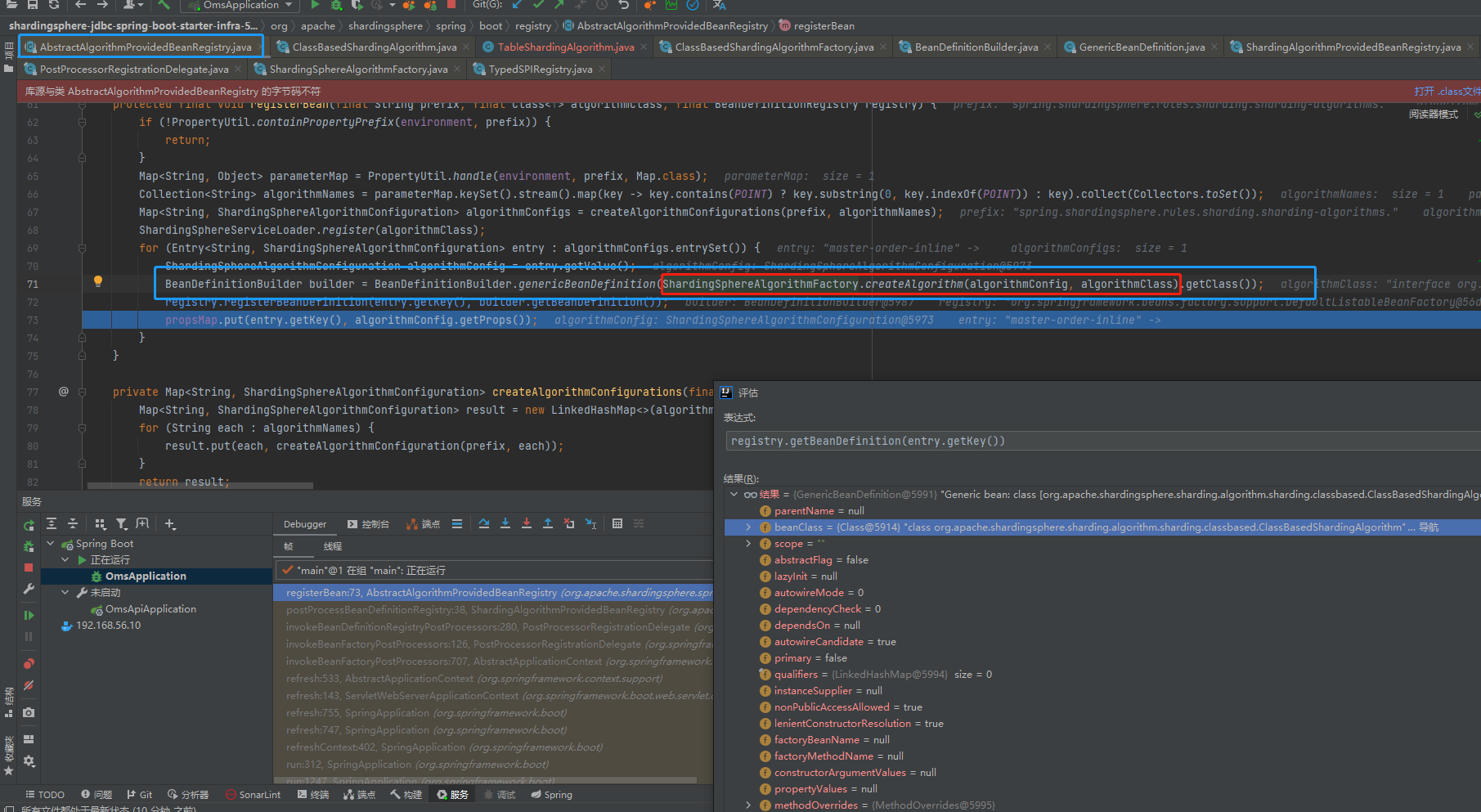Close the ShardingSphereAlgorithmFactory.java tab
Viewport: 1481px width, 812px height.
[x=457, y=69]
